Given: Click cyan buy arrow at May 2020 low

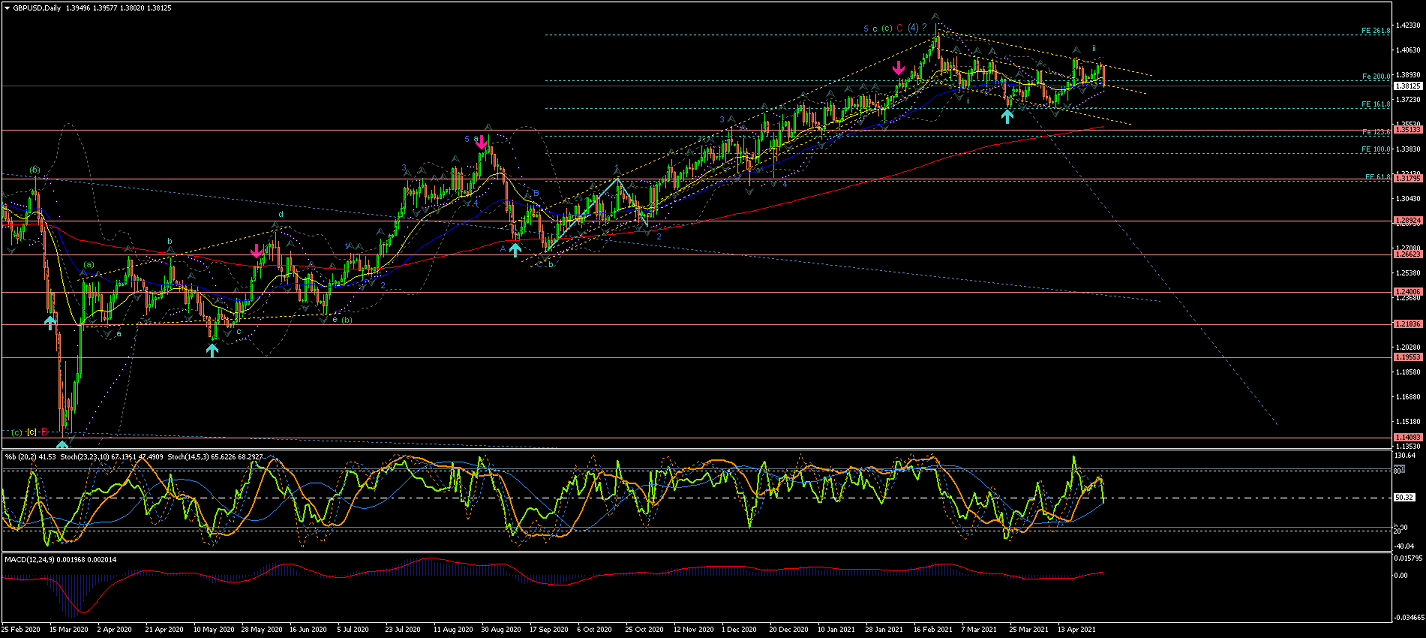Looking at the screenshot, I should point(212,350).
